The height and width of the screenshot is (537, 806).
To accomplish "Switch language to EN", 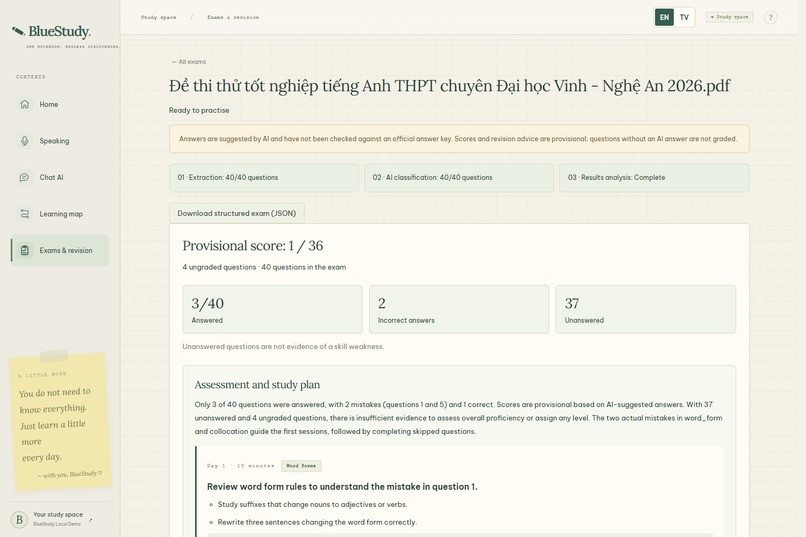I will coord(664,17).
